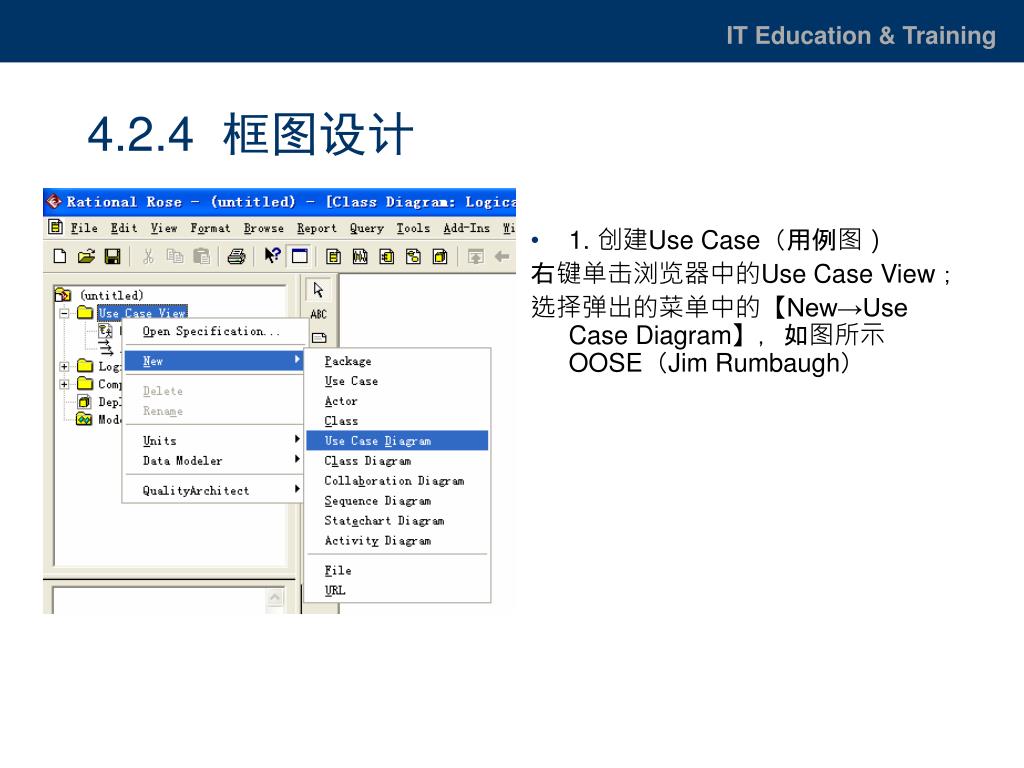Open the Browse menu
1024x768 pixels.
pos(264,228)
